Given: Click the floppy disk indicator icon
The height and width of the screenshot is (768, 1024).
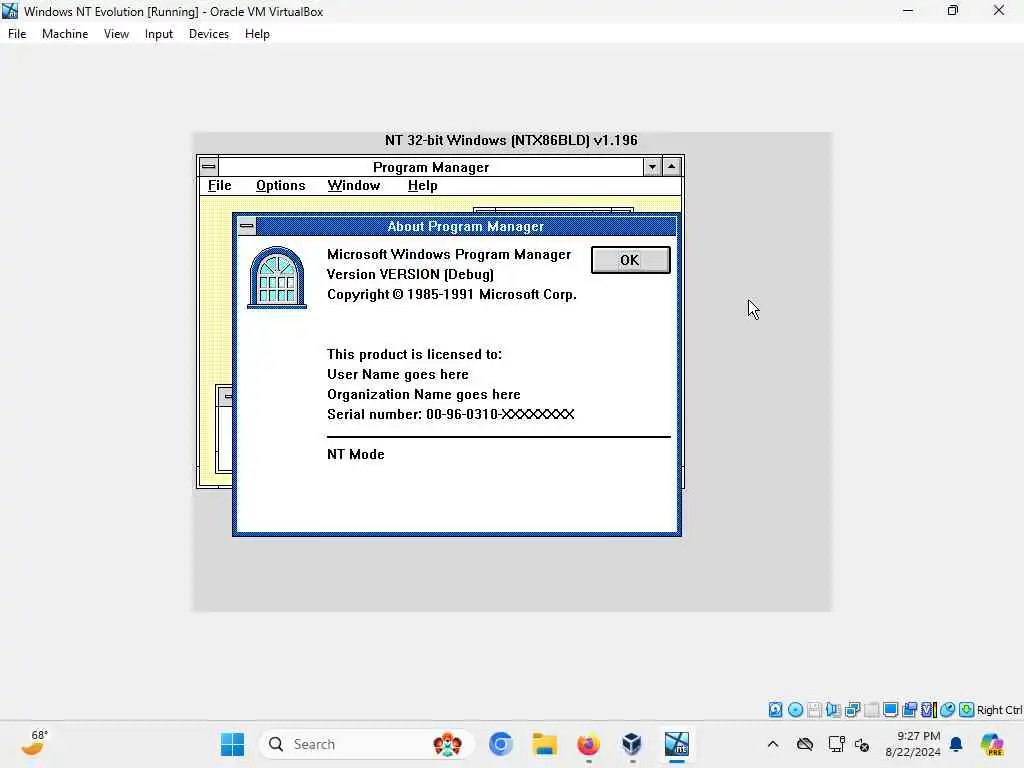Looking at the screenshot, I should tap(814, 710).
